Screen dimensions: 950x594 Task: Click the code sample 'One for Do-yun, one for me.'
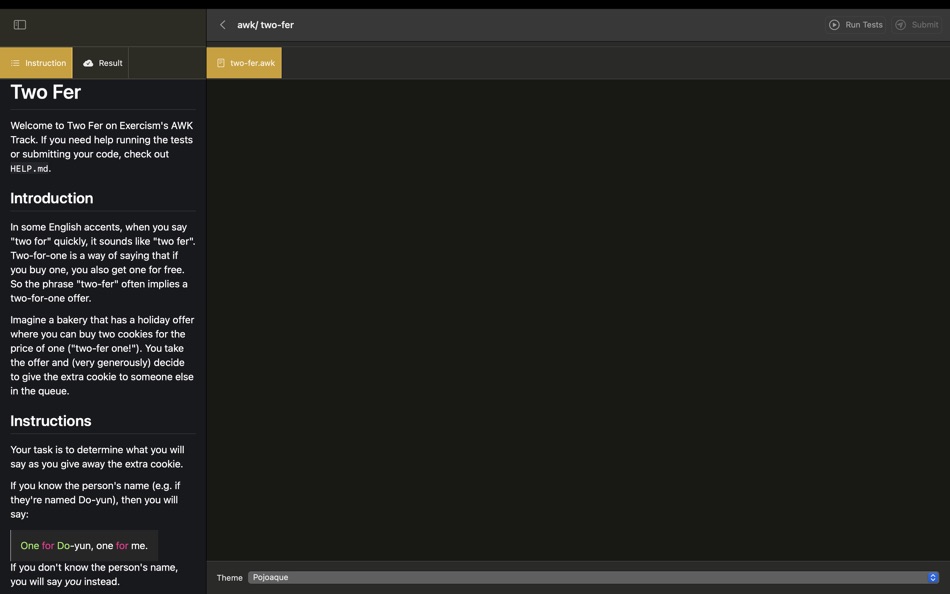pos(84,546)
